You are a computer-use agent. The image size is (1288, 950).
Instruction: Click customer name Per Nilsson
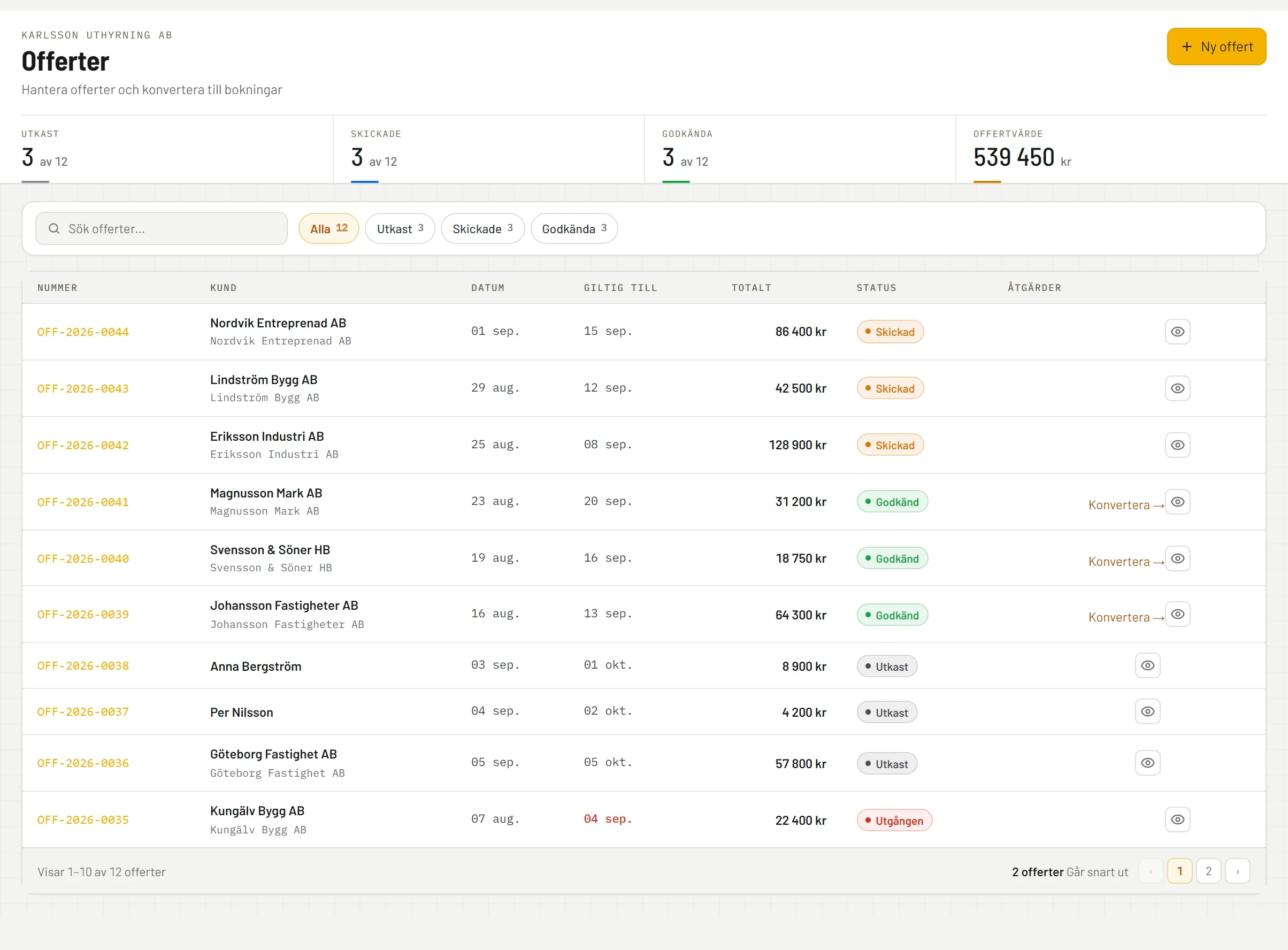242,712
